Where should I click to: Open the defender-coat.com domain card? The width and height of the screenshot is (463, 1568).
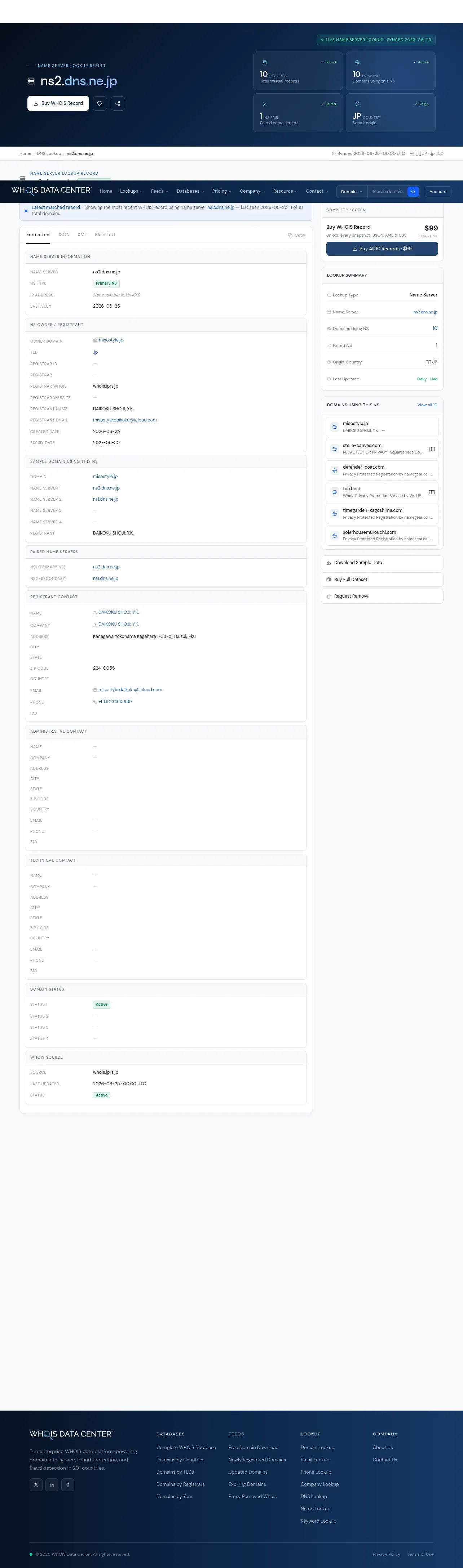click(382, 470)
